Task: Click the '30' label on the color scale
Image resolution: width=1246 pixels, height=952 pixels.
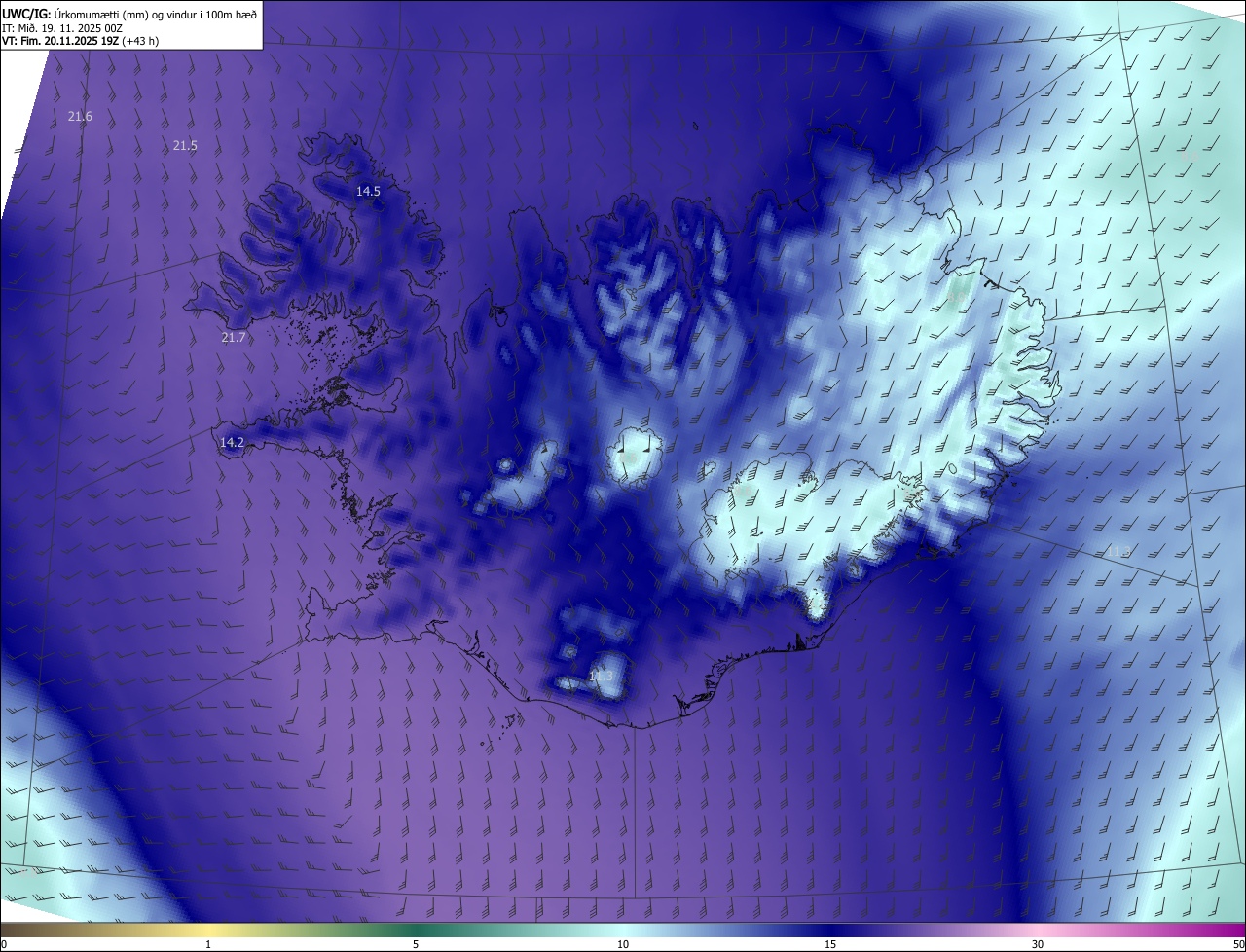Action: click(x=1038, y=944)
